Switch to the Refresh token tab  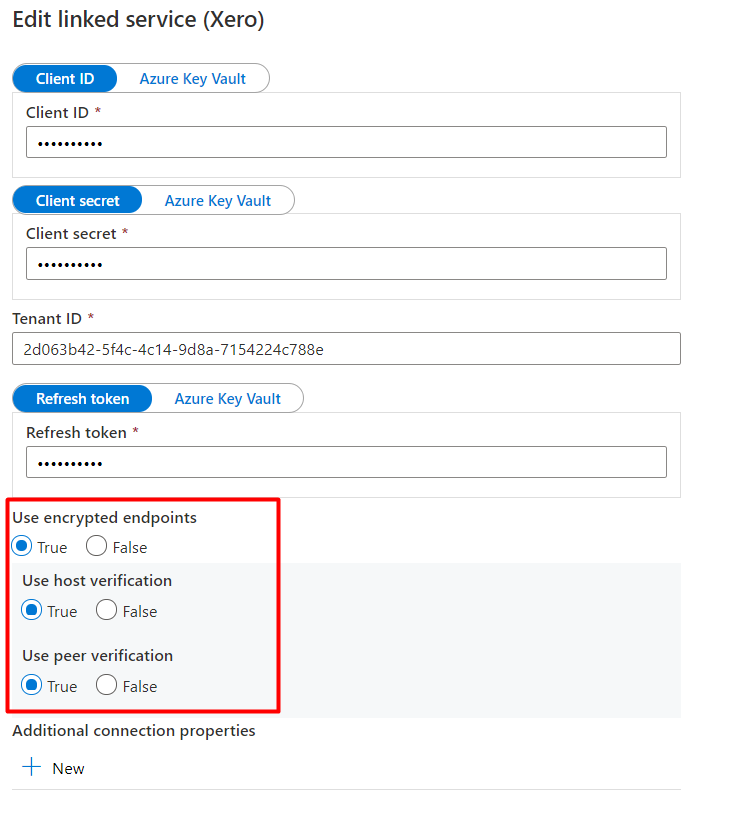click(x=83, y=399)
